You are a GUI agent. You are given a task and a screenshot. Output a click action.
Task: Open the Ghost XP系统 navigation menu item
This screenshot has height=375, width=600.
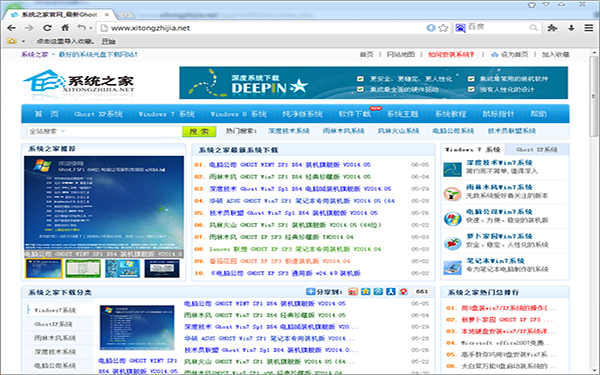click(98, 114)
